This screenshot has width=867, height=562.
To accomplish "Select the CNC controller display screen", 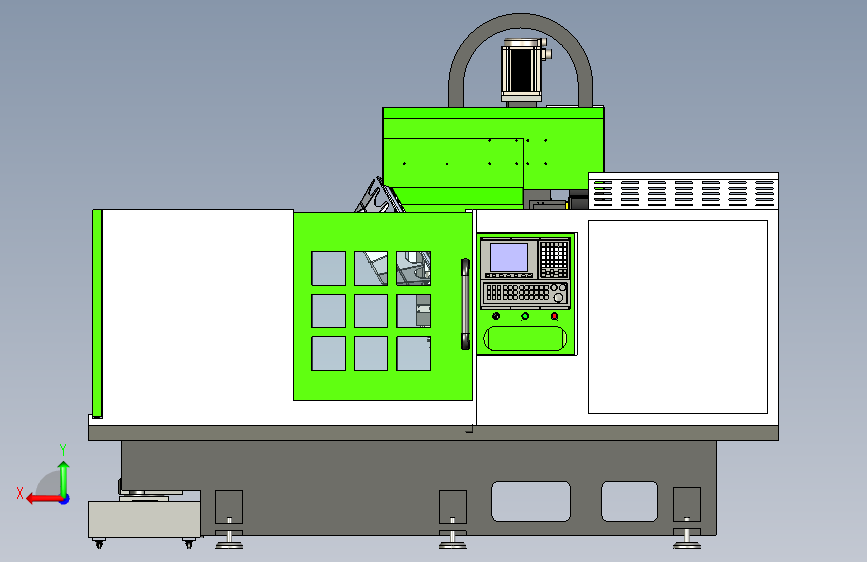I will (x=509, y=257).
